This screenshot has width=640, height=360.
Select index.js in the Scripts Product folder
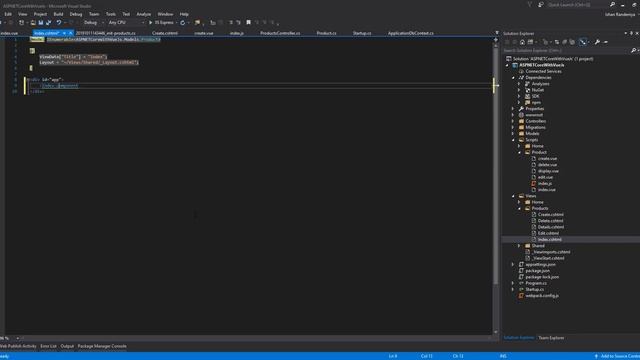[x=544, y=184]
